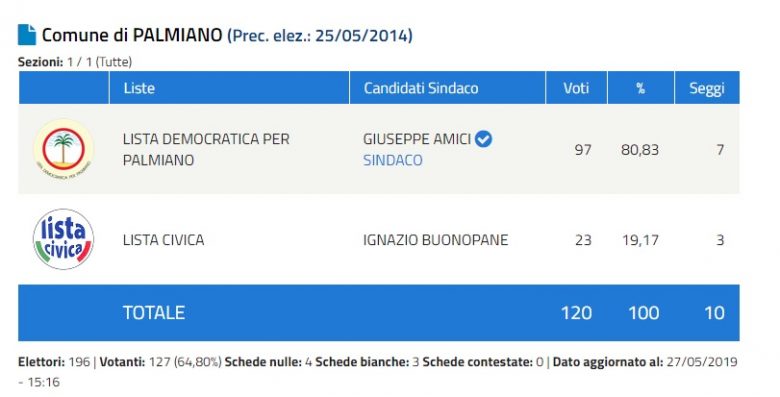Image resolution: width=780 pixels, height=397 pixels.
Task: Click the blue verified checkmark next to Giuseppe Amici
Action: [x=484, y=139]
